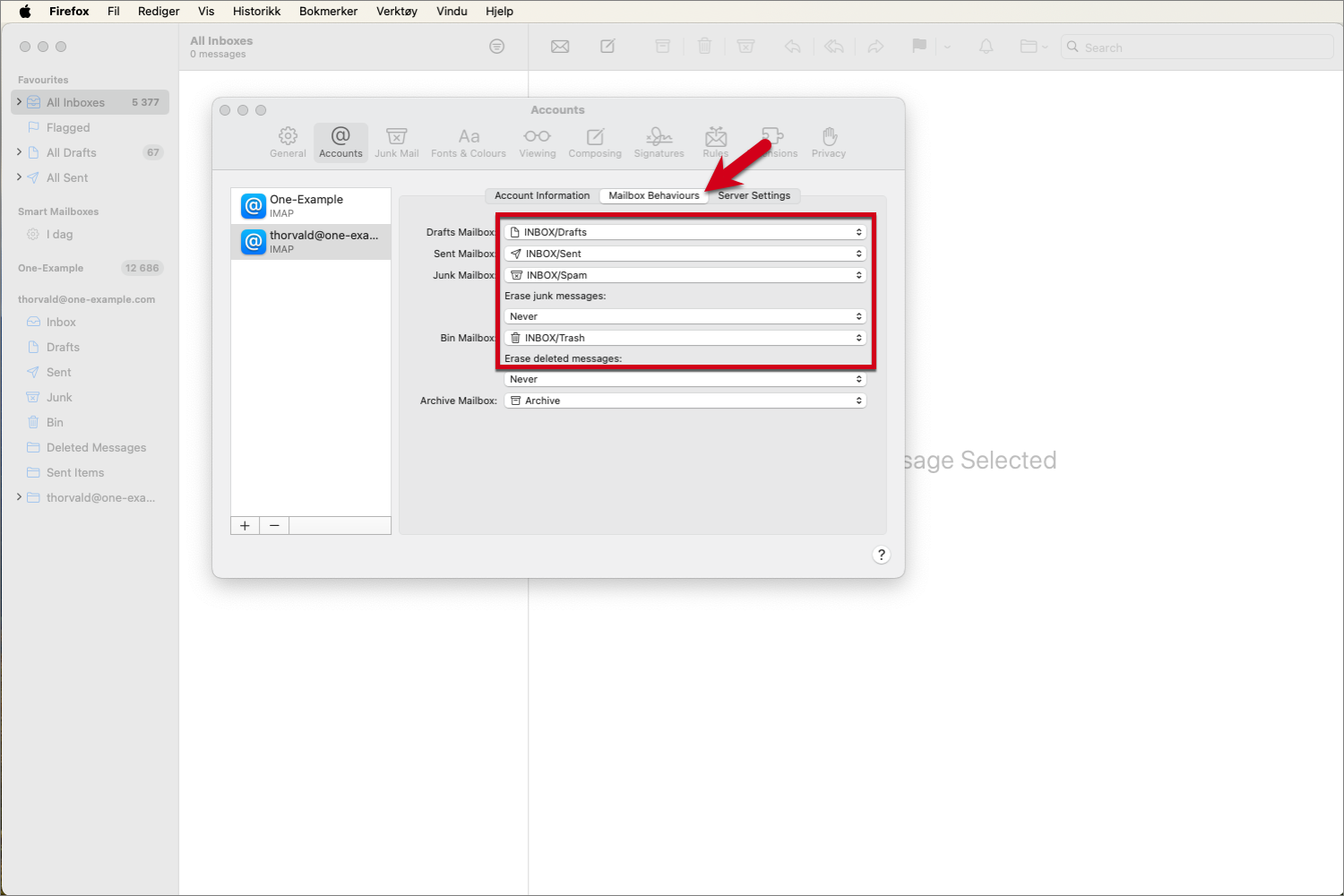Open the Fonts & Colours pane
Screen dimensions: 1344x896
pos(468,142)
